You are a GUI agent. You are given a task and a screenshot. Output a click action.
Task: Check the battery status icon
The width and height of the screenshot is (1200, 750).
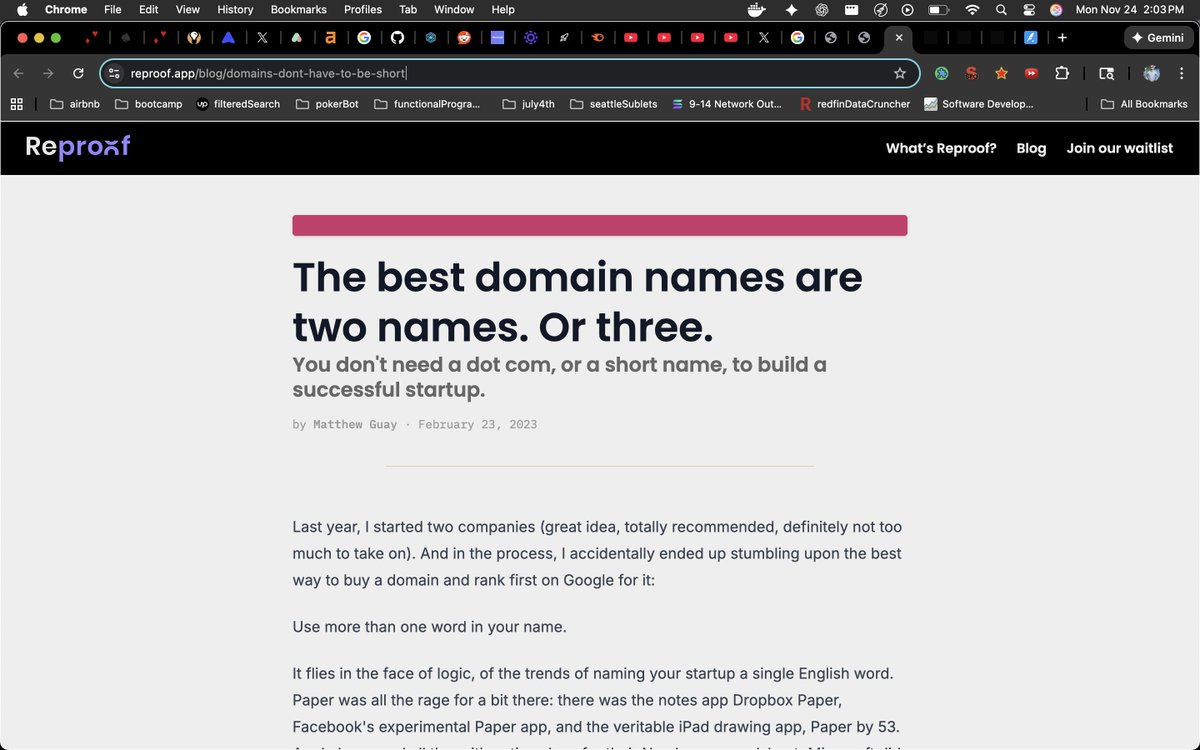(939, 9)
